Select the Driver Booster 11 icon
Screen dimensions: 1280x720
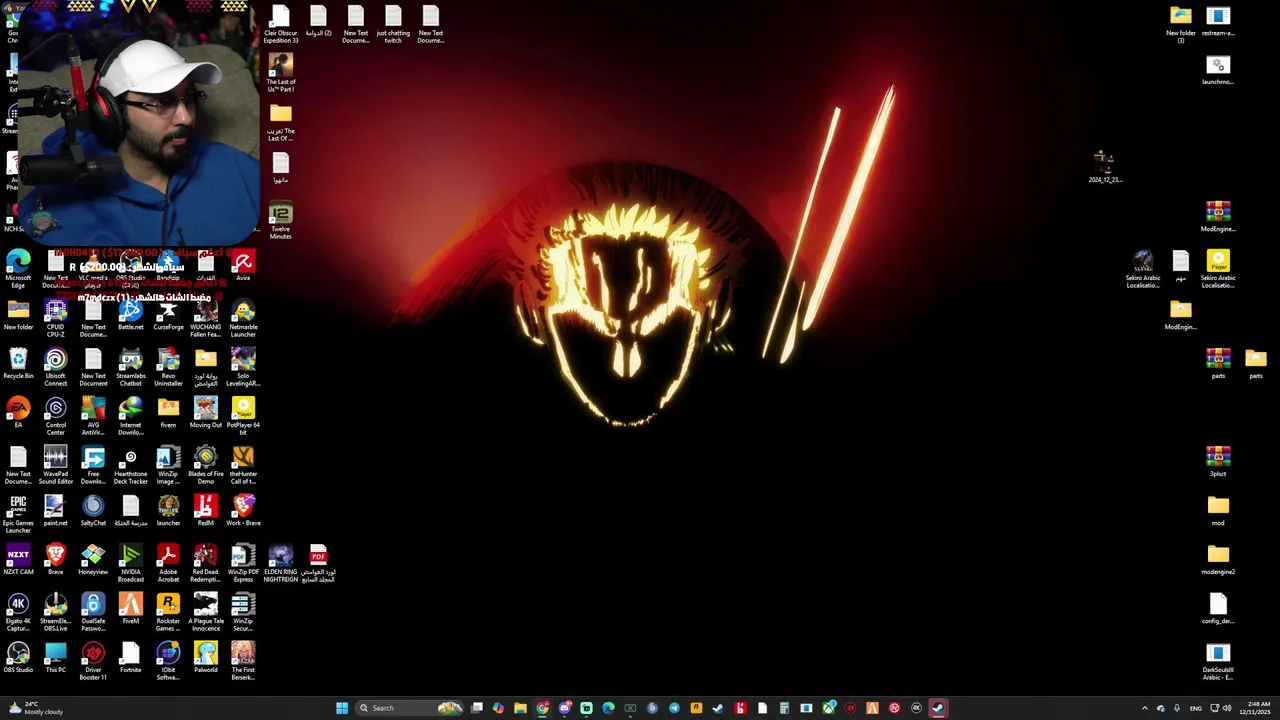93,662
